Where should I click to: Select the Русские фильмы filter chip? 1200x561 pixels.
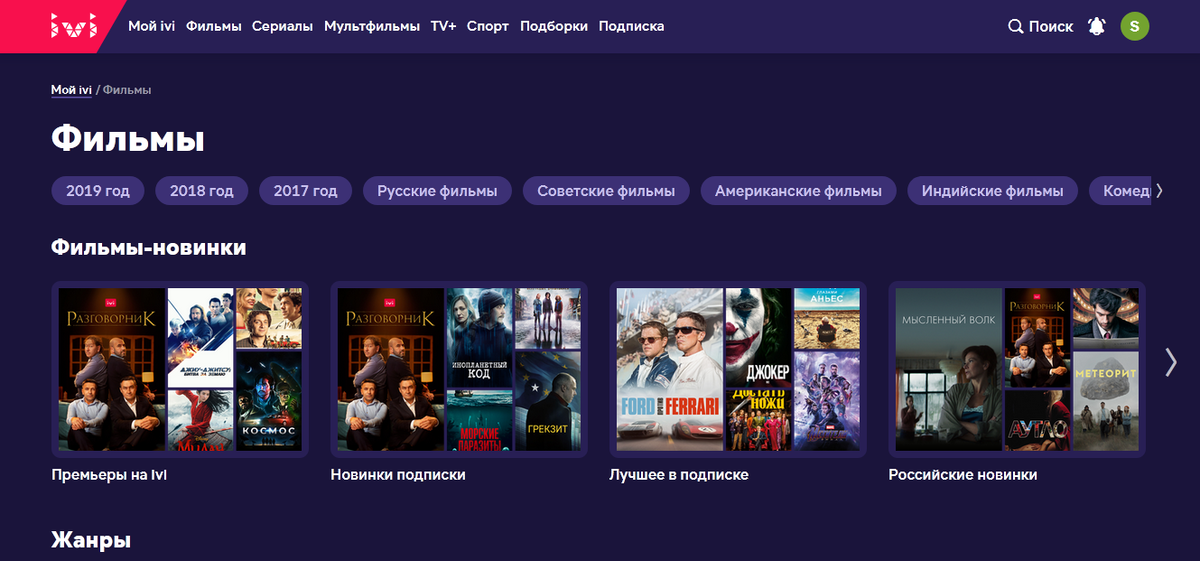click(437, 191)
